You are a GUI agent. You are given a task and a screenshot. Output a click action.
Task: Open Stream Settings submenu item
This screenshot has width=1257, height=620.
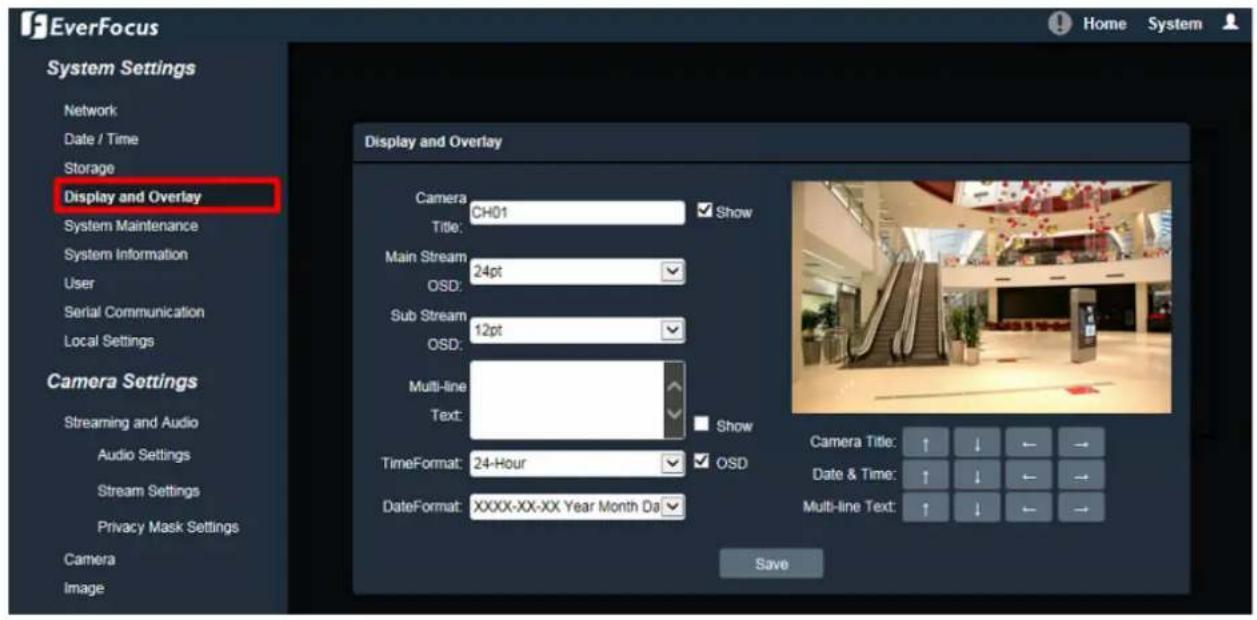[148, 491]
